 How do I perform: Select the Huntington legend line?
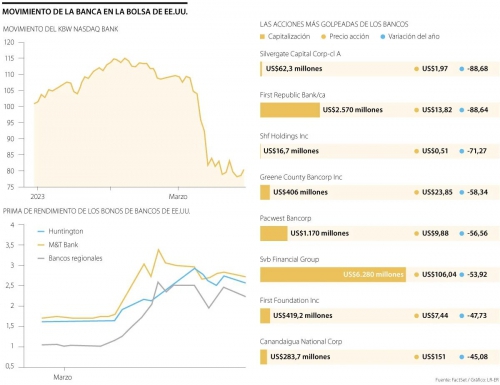41,231
